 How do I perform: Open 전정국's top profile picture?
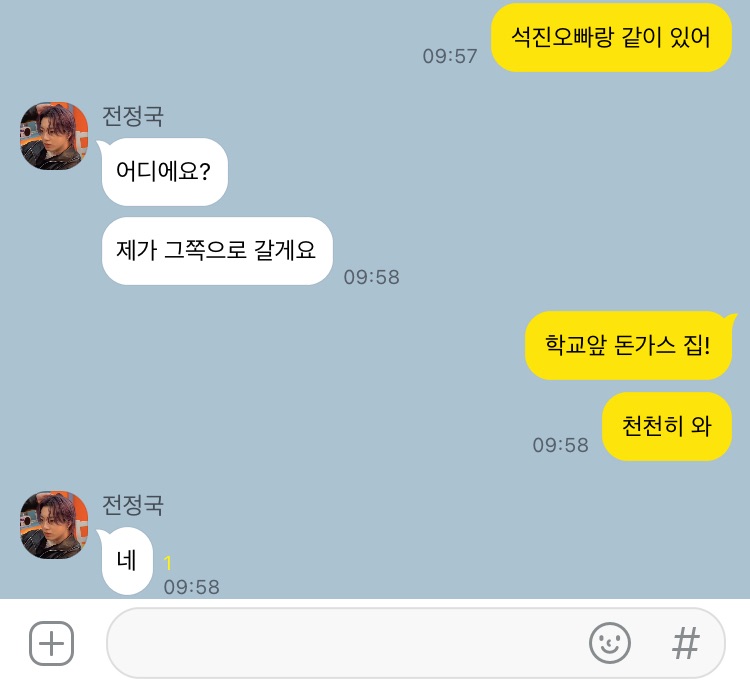pyautogui.click(x=54, y=136)
